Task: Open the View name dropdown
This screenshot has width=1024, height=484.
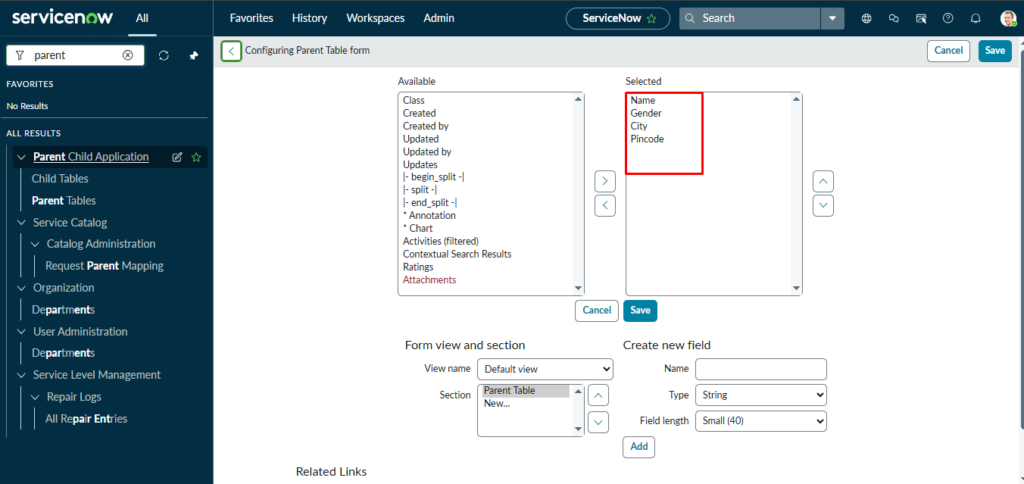Action: point(544,369)
